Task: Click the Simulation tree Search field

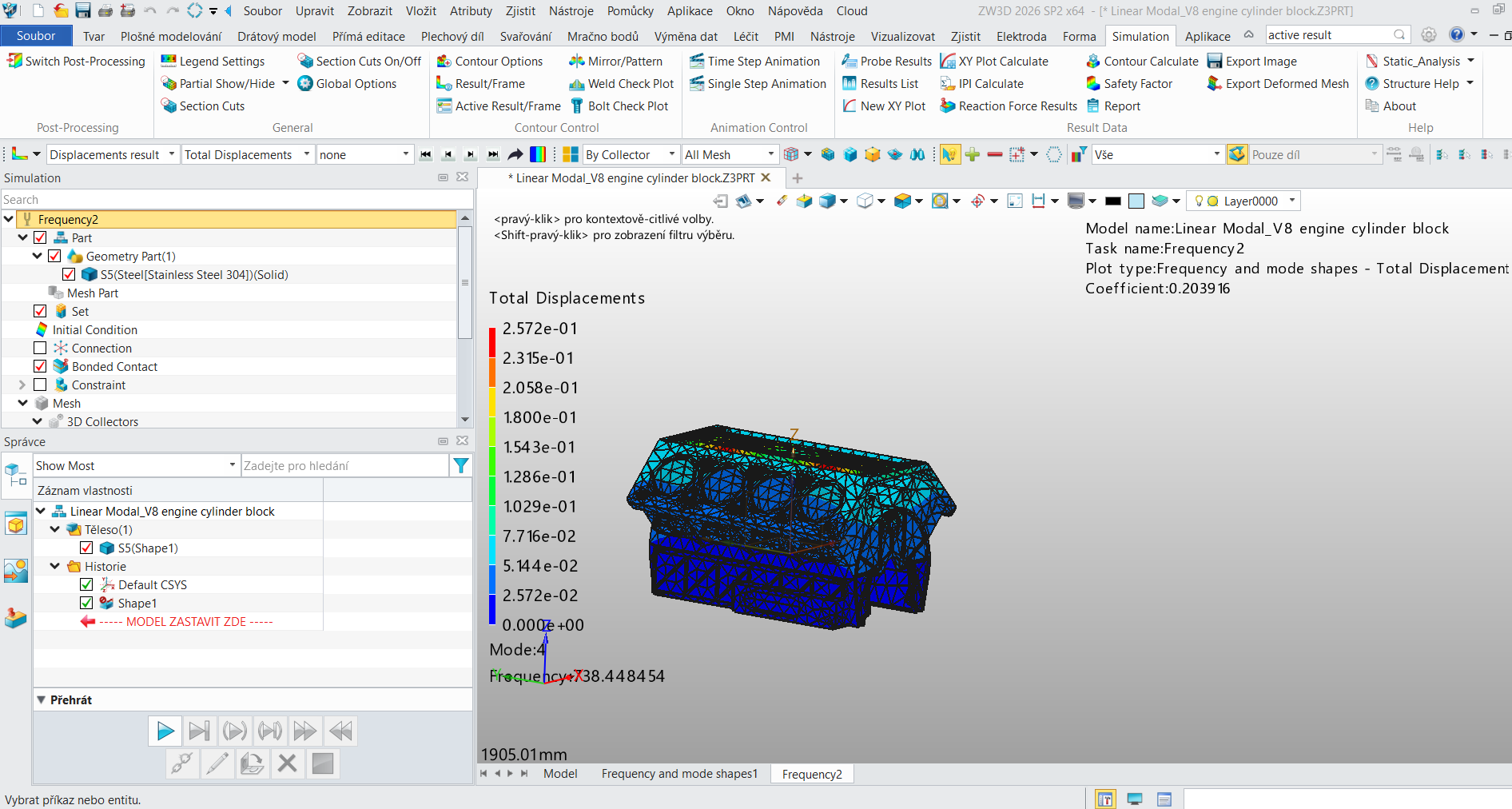Action: tap(237, 199)
